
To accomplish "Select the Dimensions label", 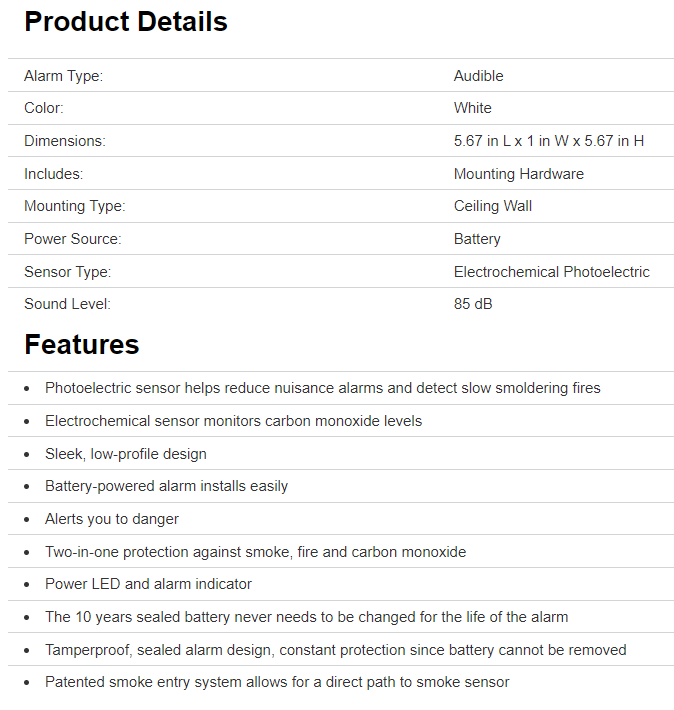I will click(x=64, y=141).
